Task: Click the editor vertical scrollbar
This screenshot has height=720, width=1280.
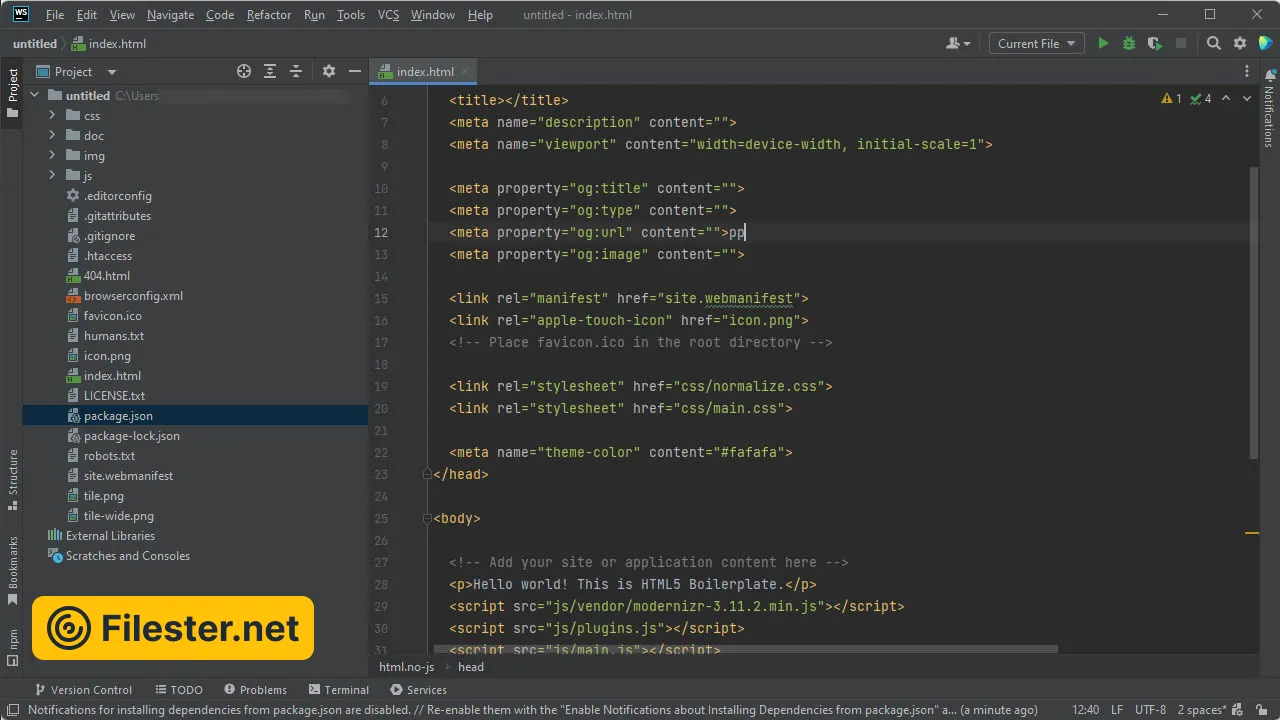Action: point(1254,310)
